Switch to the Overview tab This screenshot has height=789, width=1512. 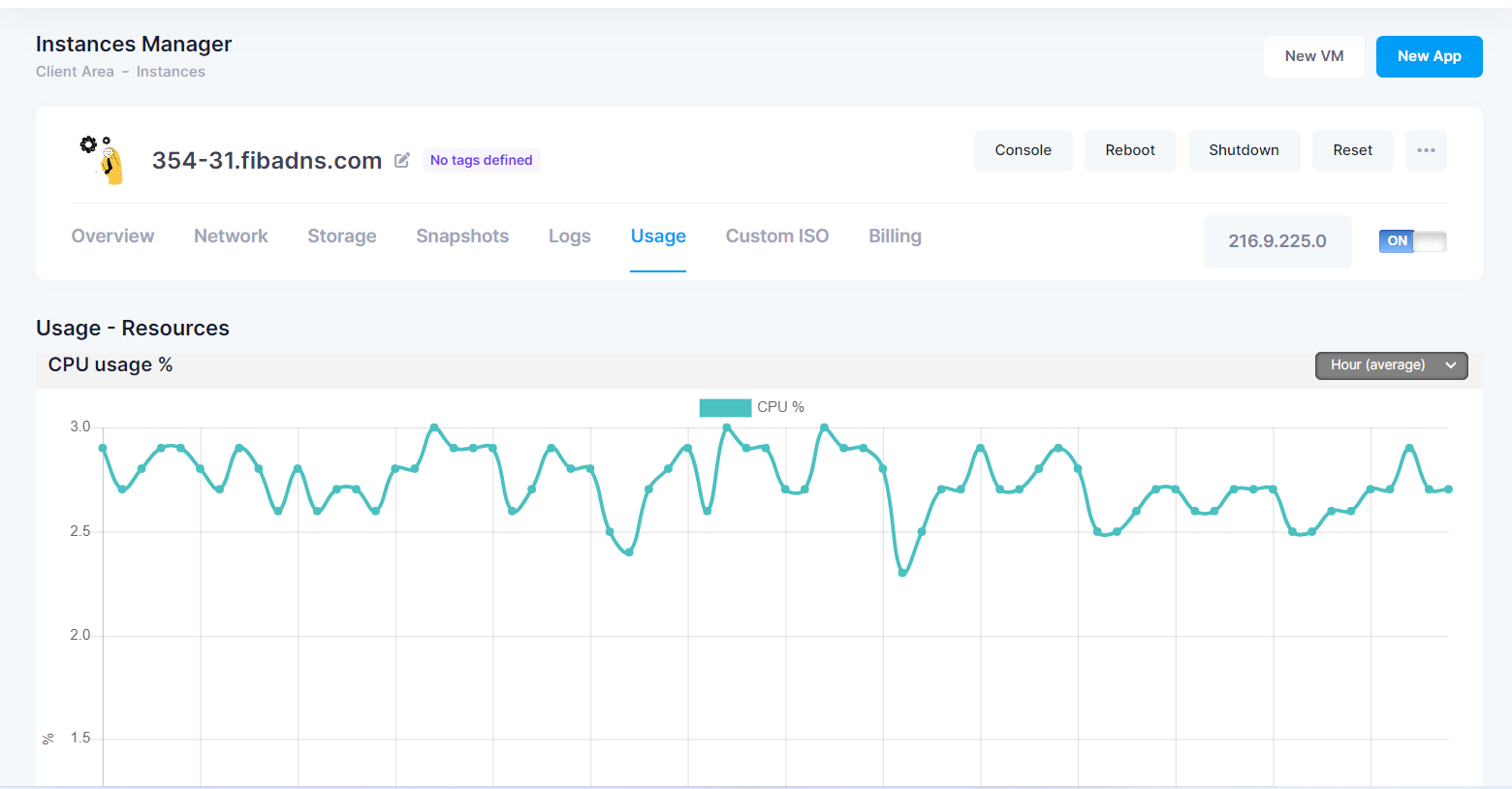coord(112,236)
